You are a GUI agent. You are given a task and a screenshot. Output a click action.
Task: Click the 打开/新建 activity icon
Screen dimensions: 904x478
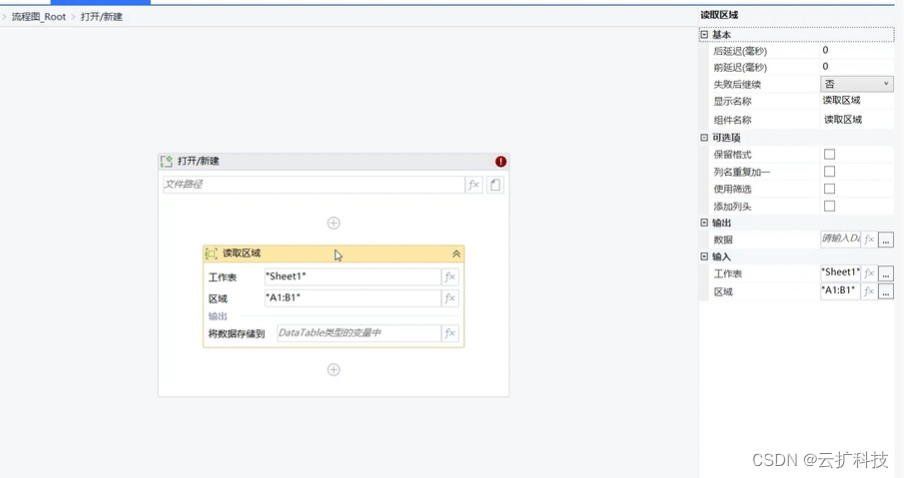[x=167, y=161]
